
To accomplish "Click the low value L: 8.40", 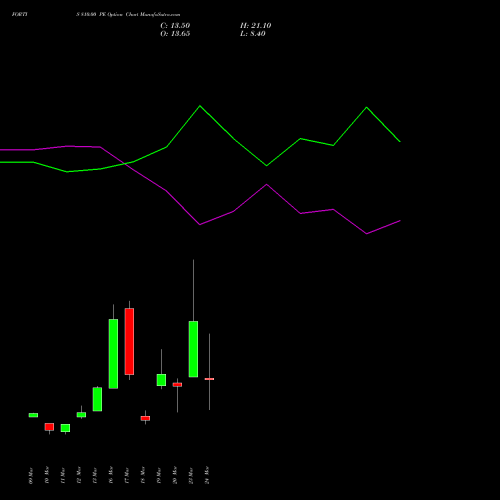I will [x=253, y=34].
